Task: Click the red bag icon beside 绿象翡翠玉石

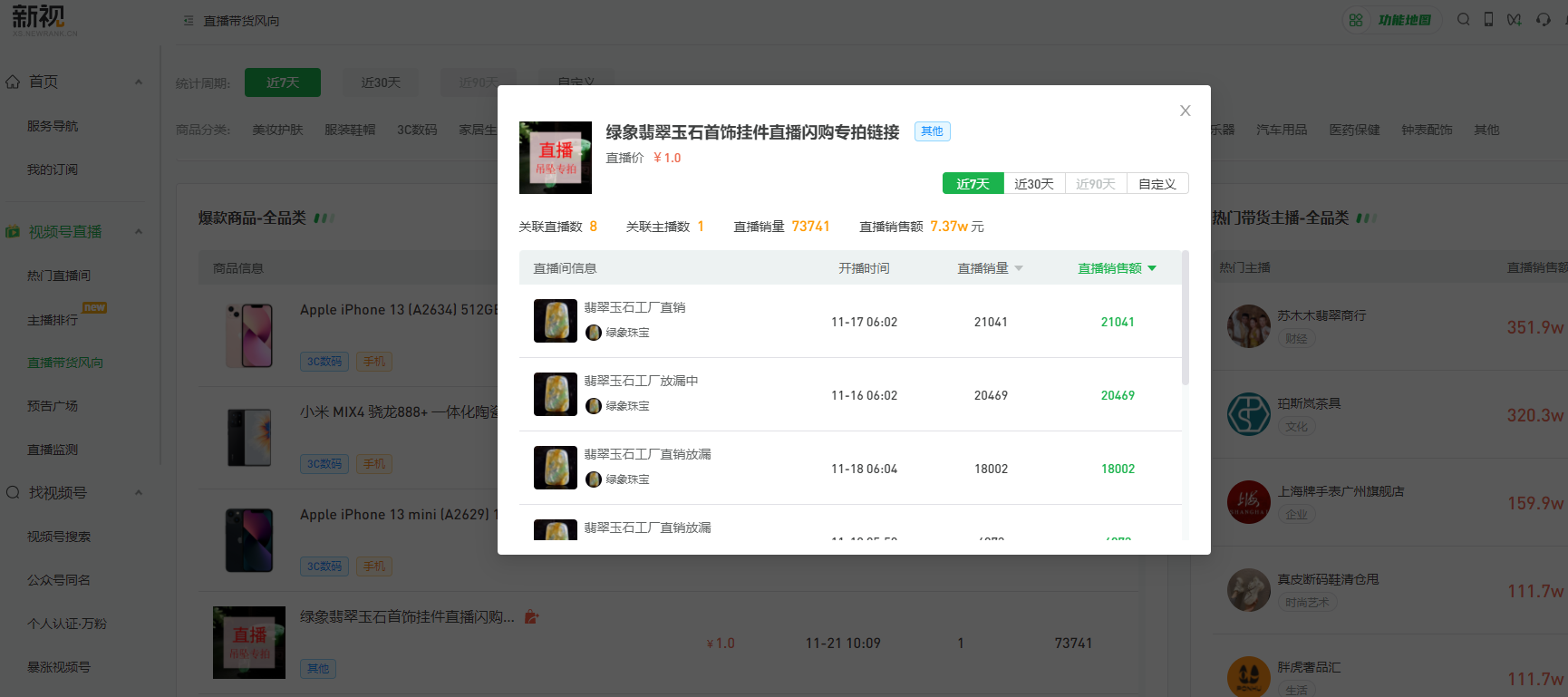Action: coord(532,617)
